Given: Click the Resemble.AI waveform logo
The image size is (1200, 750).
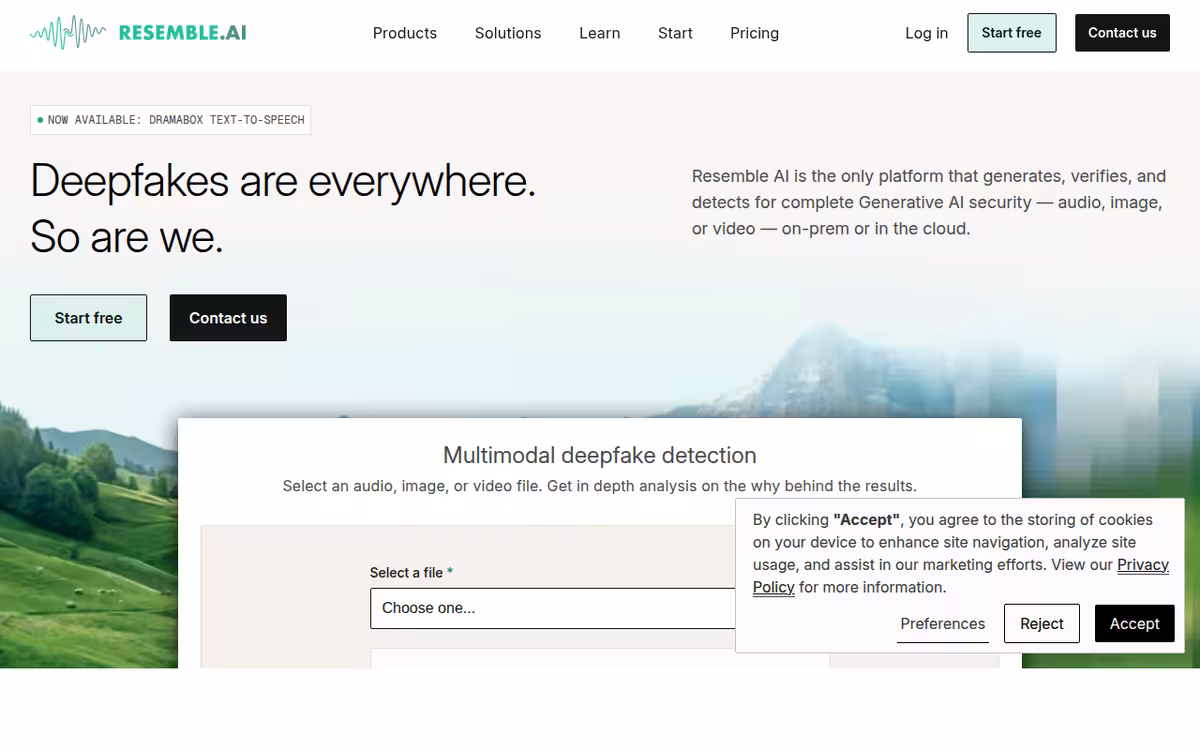Looking at the screenshot, I should pos(138,33).
